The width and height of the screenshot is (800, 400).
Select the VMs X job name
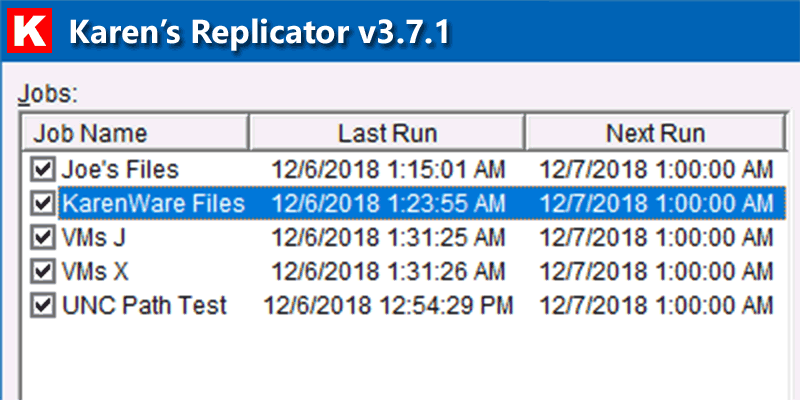coord(95,272)
